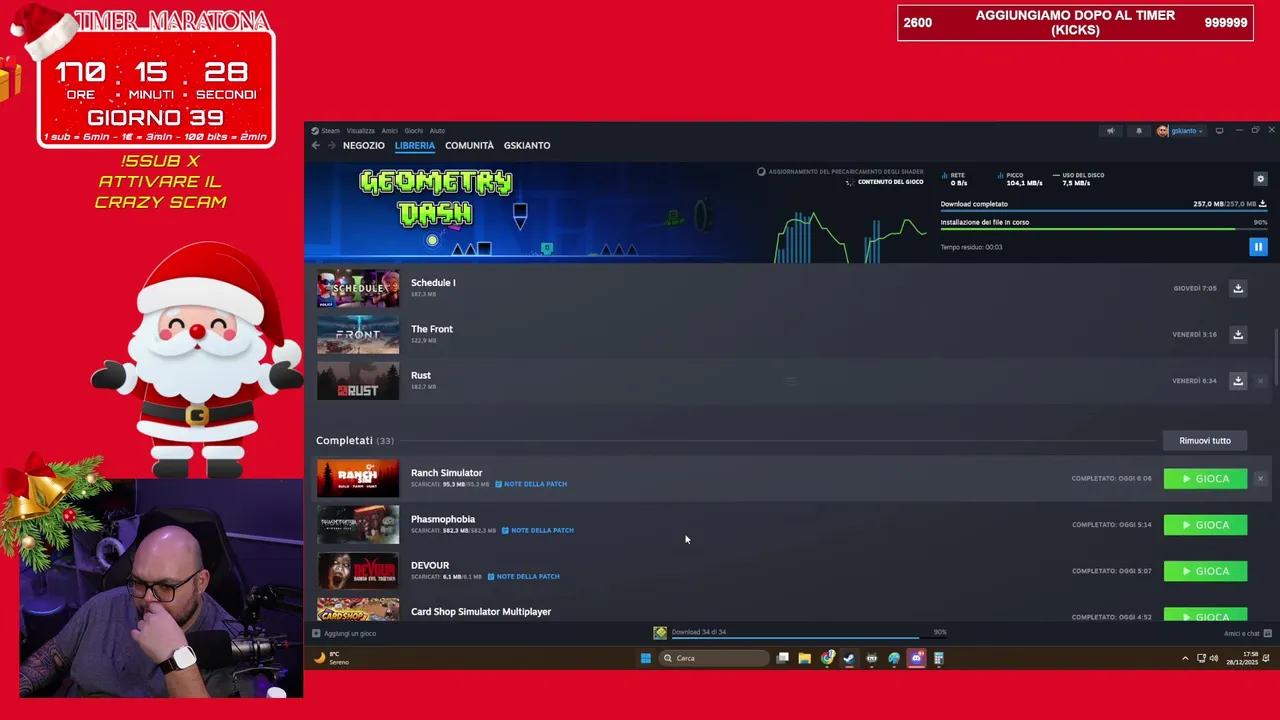Click the Schedule I title text
Image resolution: width=1280 pixels, height=720 pixels.
tap(433, 283)
